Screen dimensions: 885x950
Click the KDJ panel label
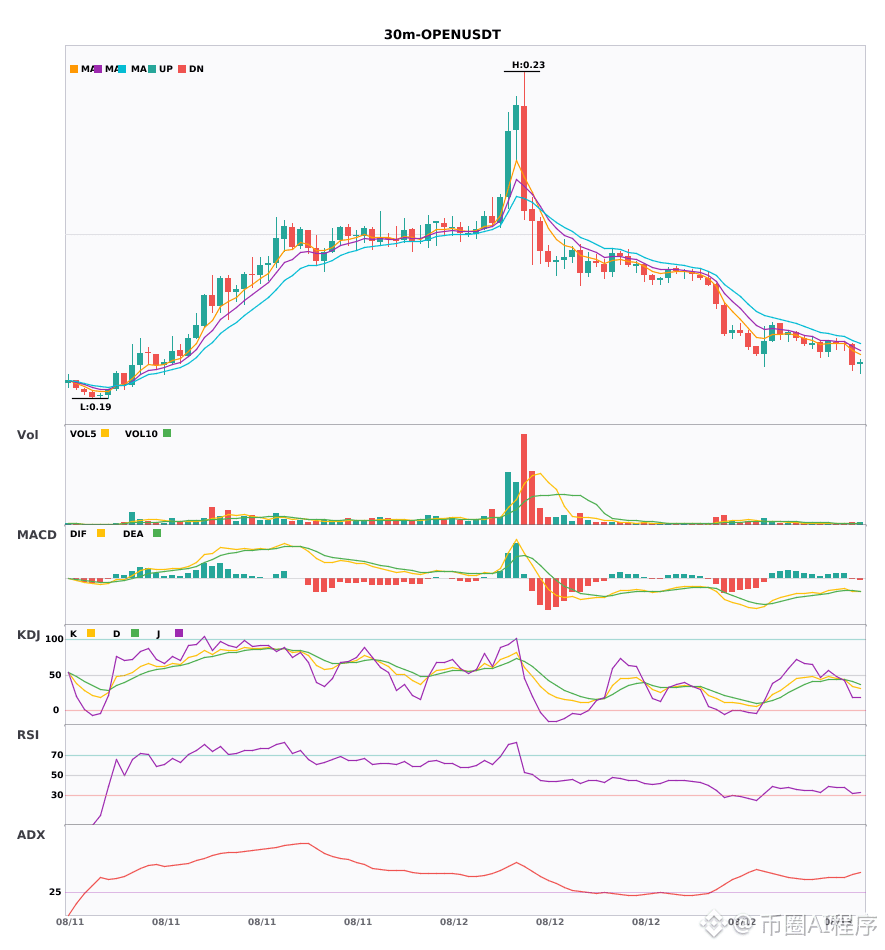tap(28, 635)
